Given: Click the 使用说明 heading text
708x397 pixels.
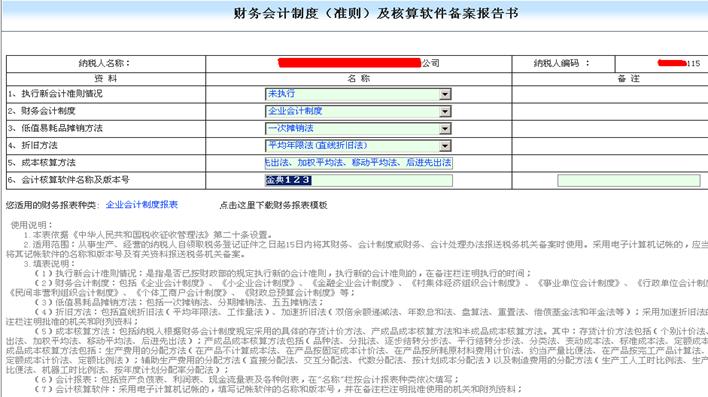Looking at the screenshot, I should pos(32,225).
